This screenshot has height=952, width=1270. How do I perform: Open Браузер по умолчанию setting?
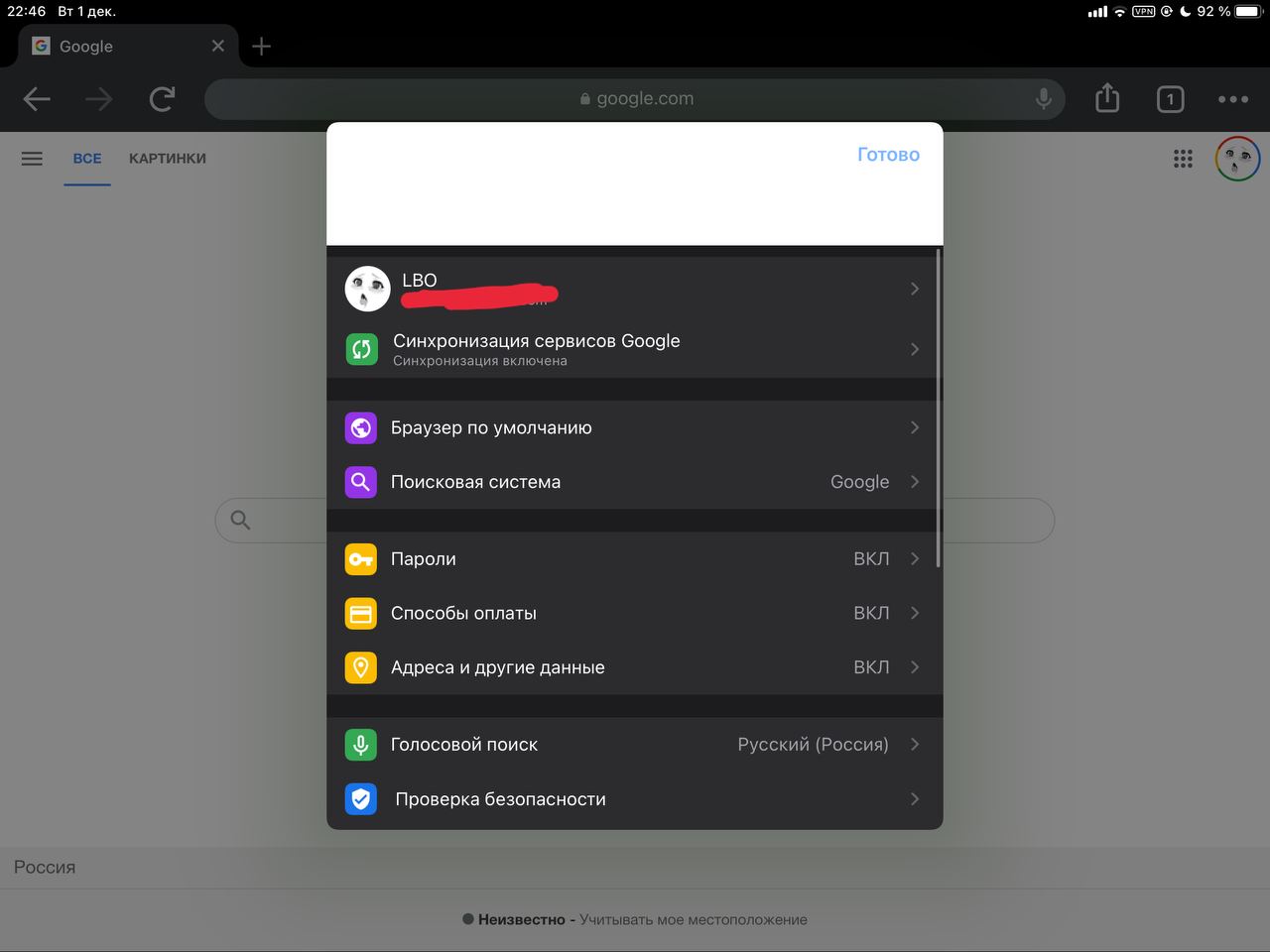pos(635,427)
